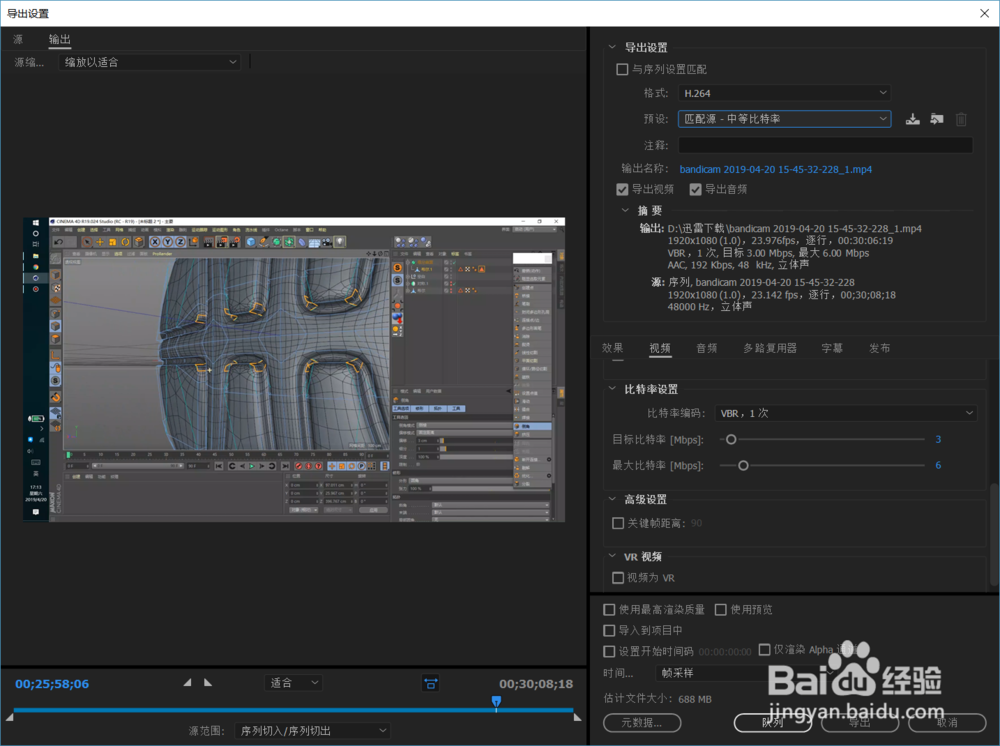Screen dimensions: 1000x746
Task: Click the Export button (导出)
Action: pyautogui.click(x=860, y=722)
